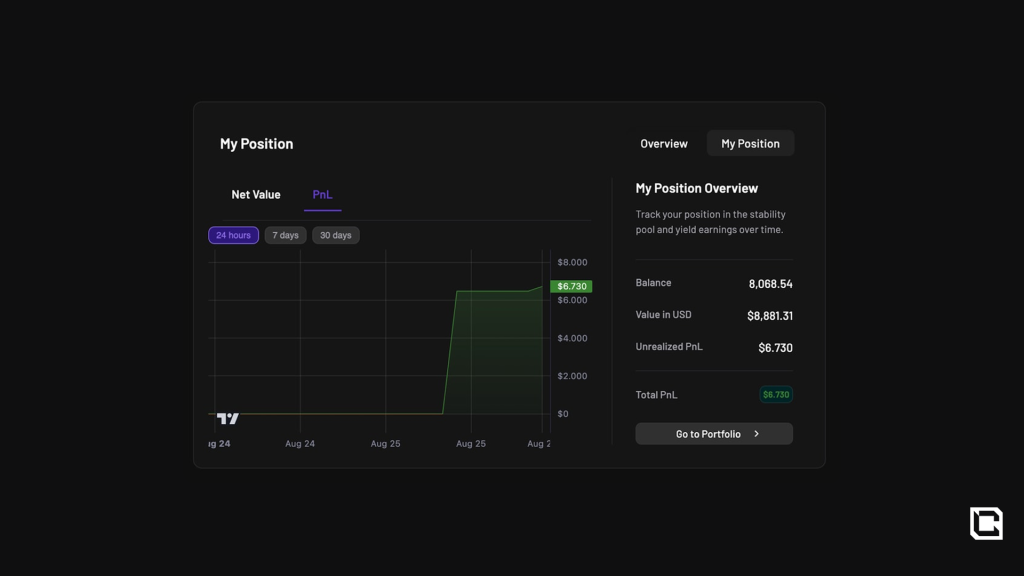Click the brand logo in bottom-right corner

pyautogui.click(x=985, y=523)
